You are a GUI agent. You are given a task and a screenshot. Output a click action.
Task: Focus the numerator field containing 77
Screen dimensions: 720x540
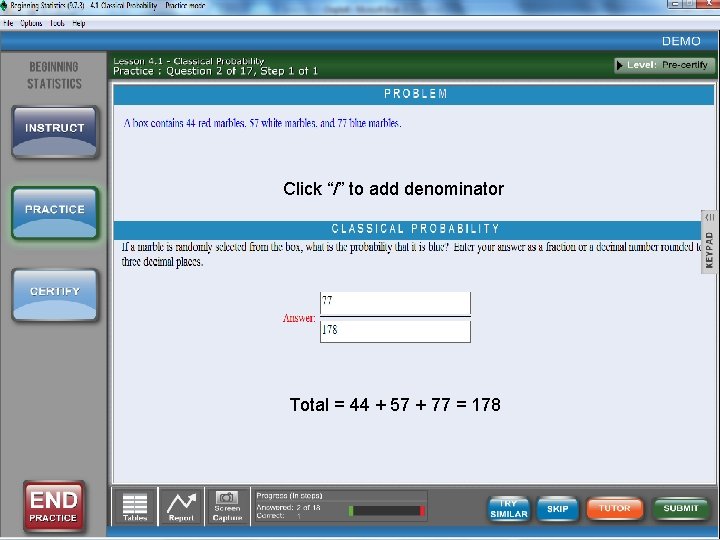395,303
